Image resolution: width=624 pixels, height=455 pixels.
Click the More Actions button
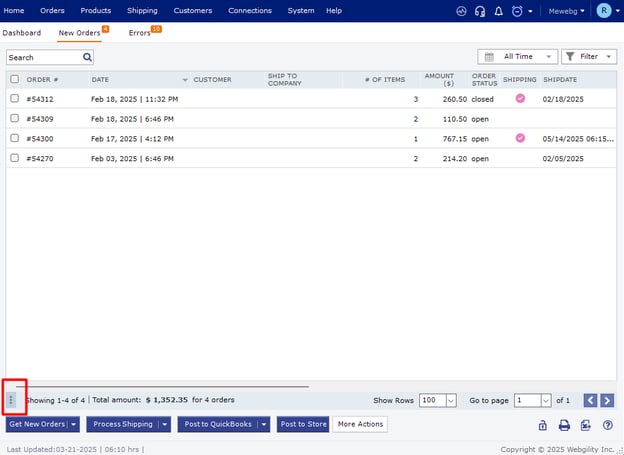click(360, 424)
